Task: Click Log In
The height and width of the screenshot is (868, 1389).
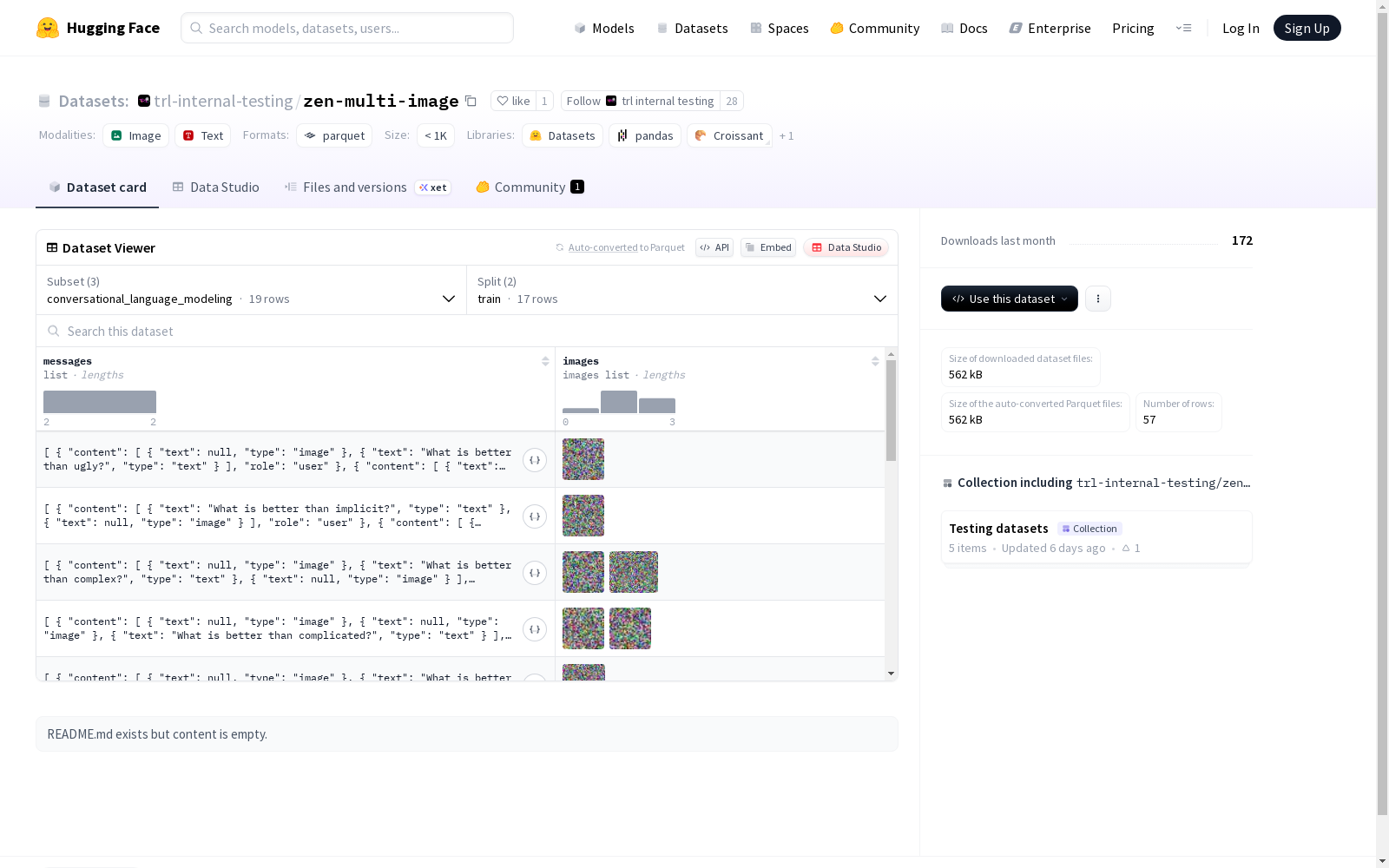Action: pos(1241,28)
